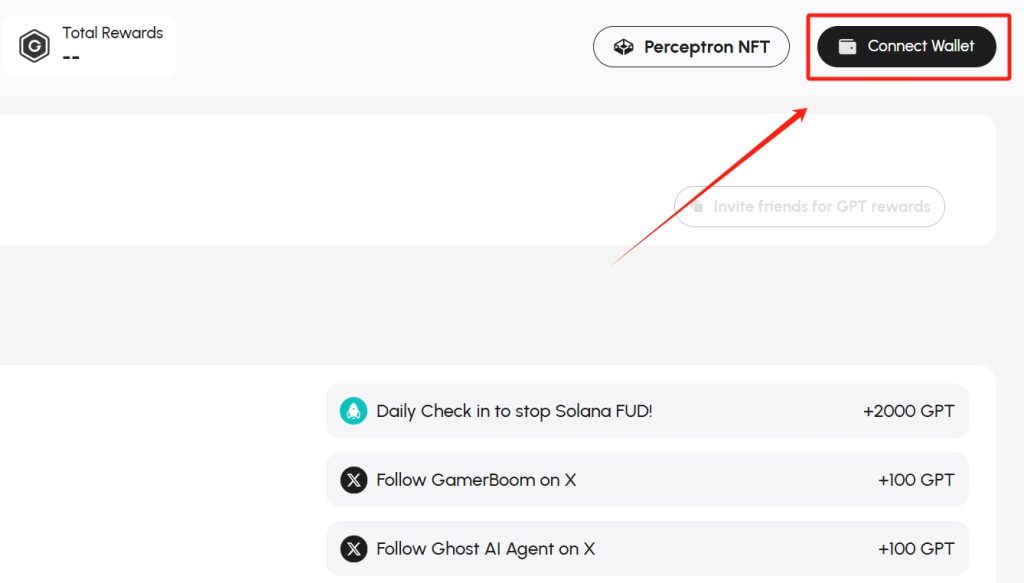Click the X logo beside Follow Ghost AI Agent
Viewport: 1024px width, 583px height.
coord(353,548)
